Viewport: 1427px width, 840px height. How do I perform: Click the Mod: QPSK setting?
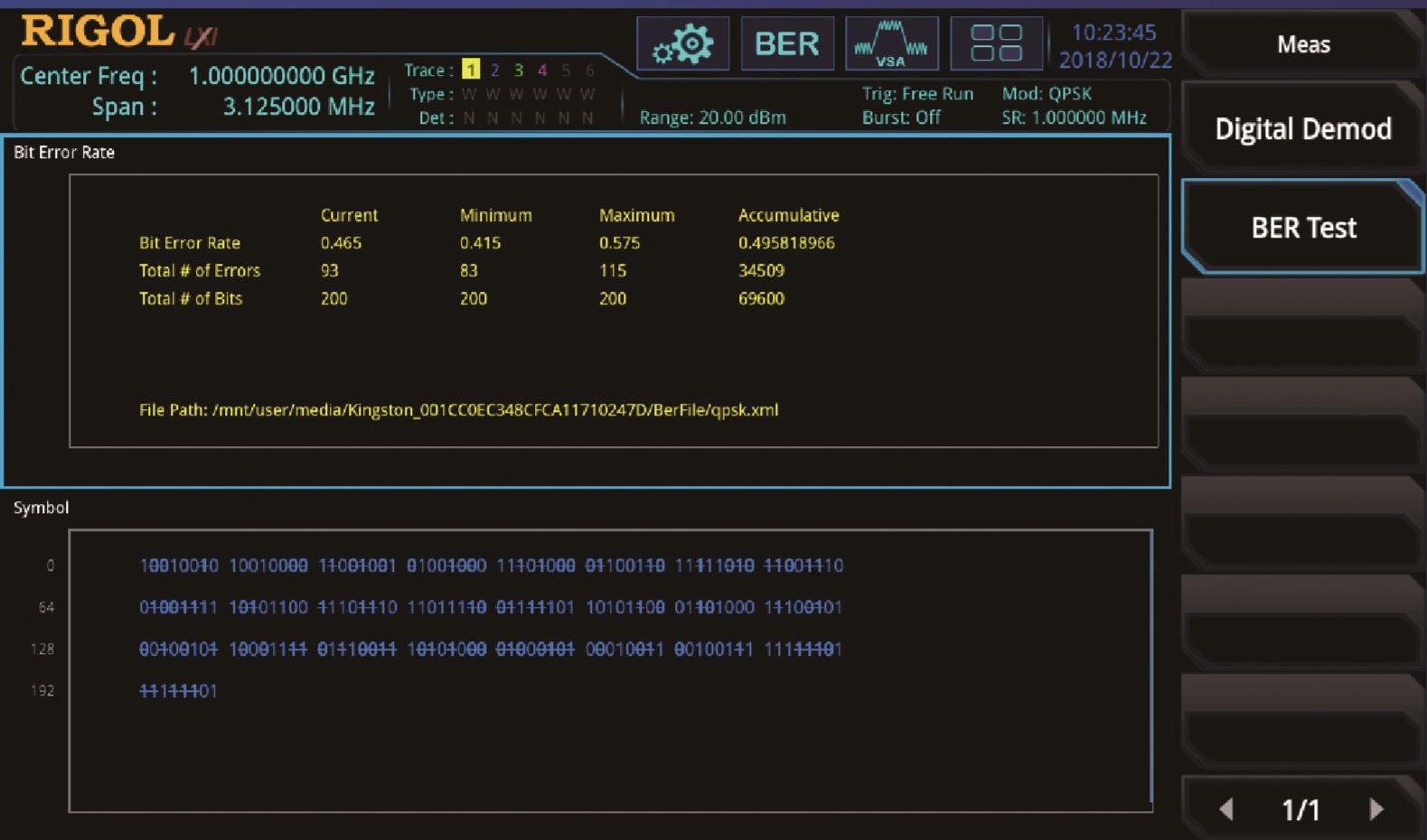(1047, 94)
